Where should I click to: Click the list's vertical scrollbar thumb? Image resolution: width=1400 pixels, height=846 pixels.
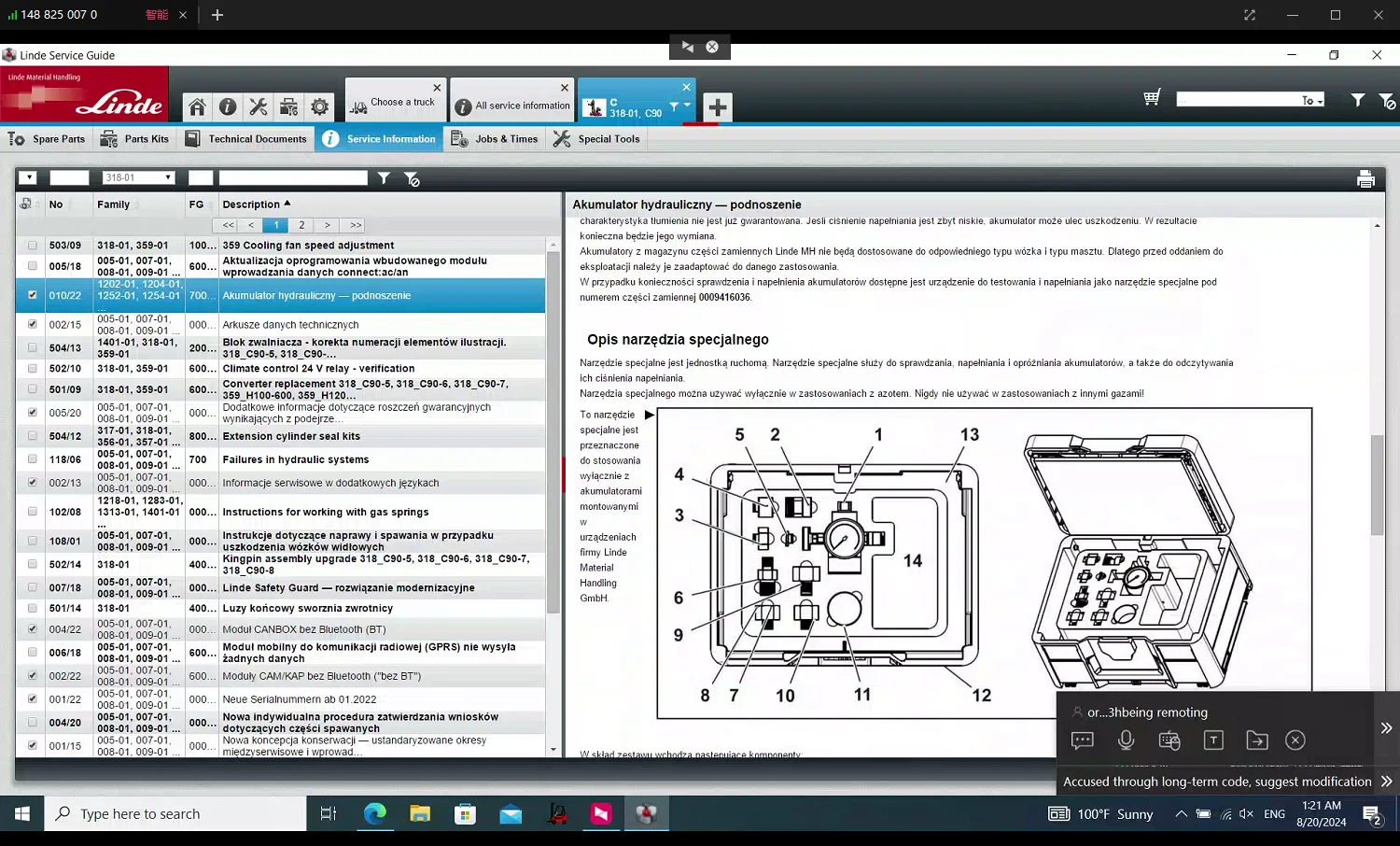[553, 431]
